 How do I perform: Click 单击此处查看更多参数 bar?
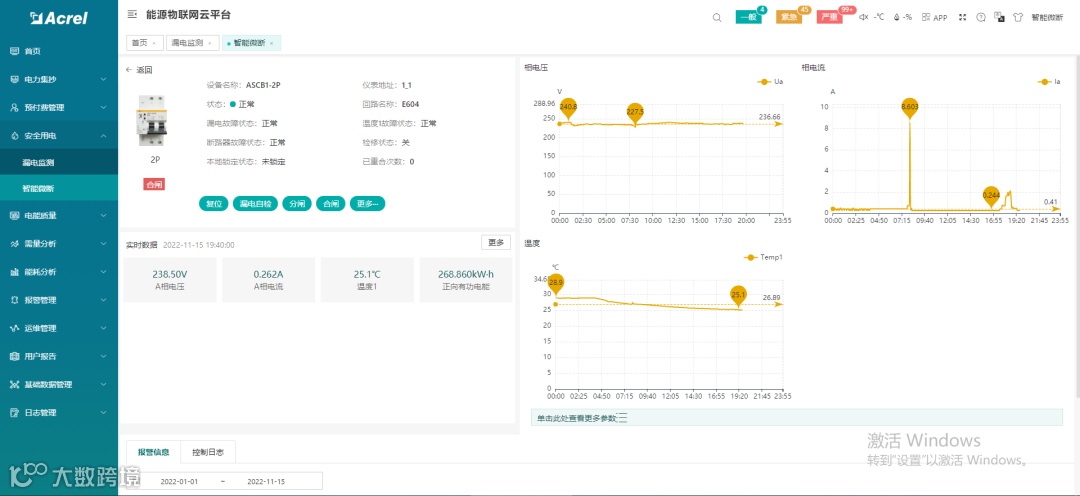[x=797, y=417]
